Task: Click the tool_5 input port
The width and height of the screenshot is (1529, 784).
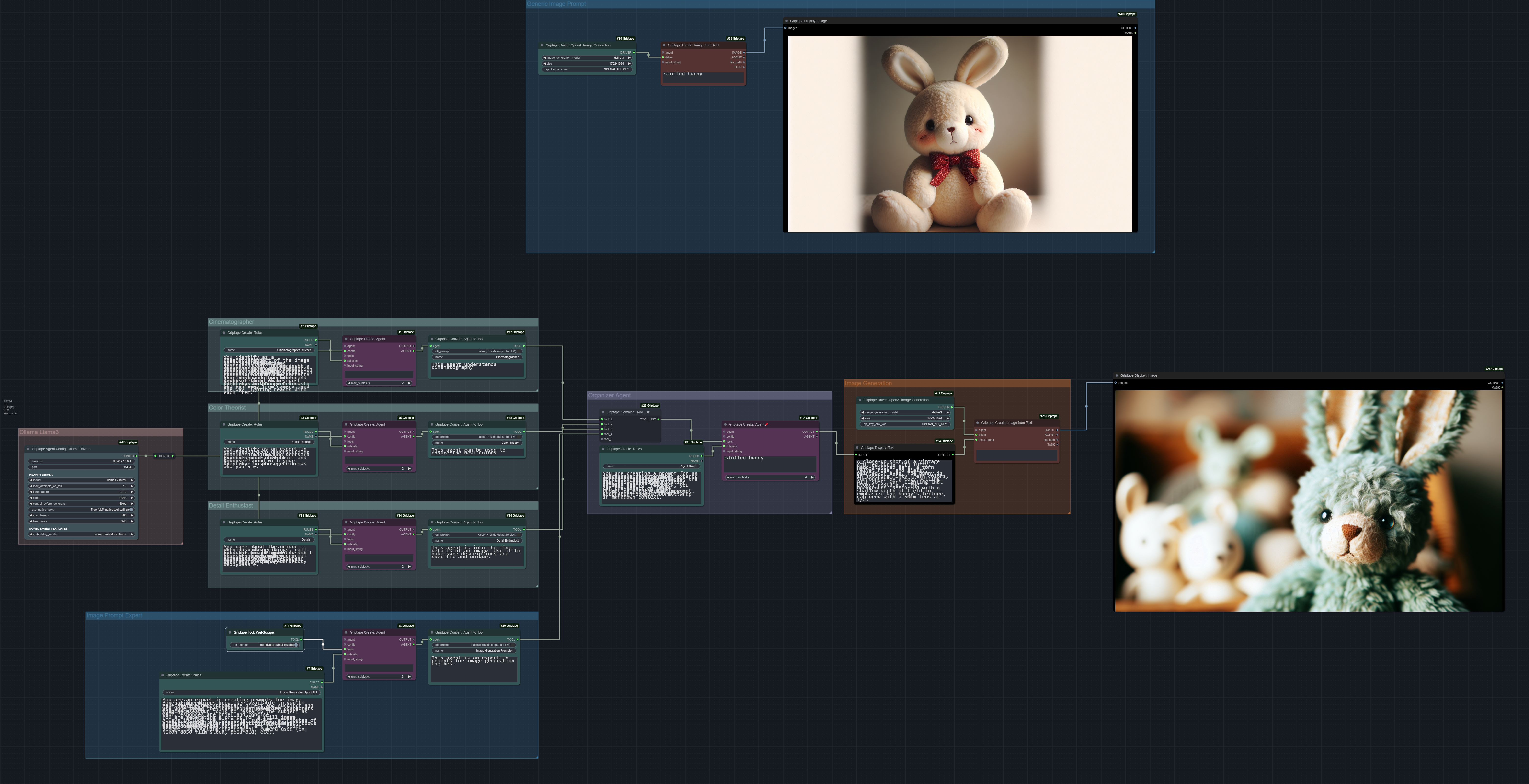Action: coord(602,439)
